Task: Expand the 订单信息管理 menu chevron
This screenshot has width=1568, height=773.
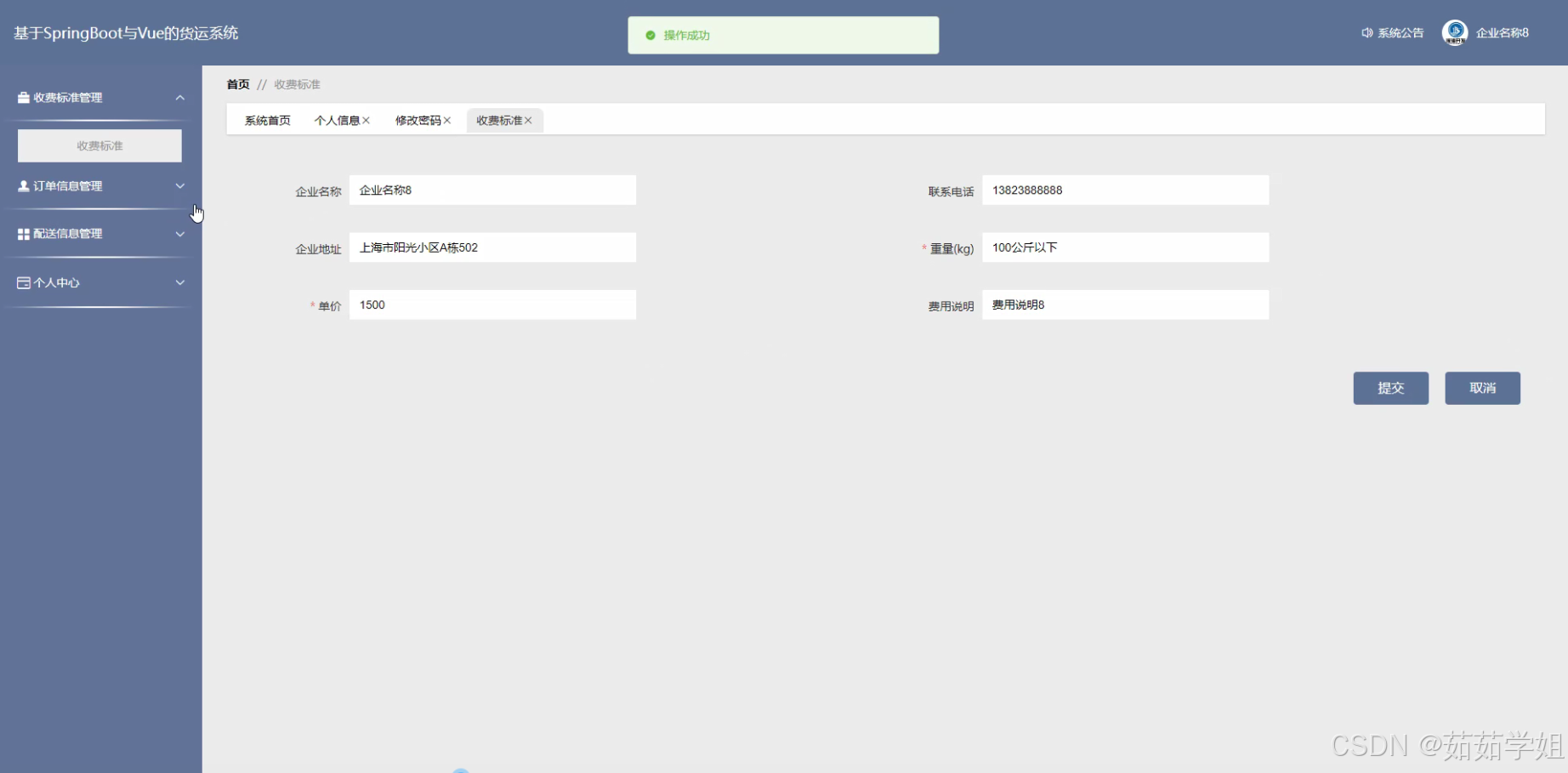Action: pos(180,185)
